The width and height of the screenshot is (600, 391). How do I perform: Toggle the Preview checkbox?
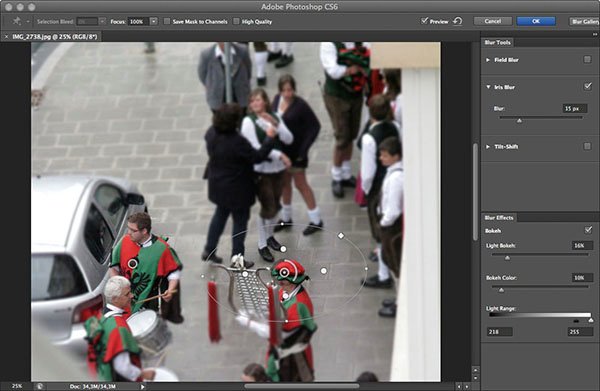point(424,21)
